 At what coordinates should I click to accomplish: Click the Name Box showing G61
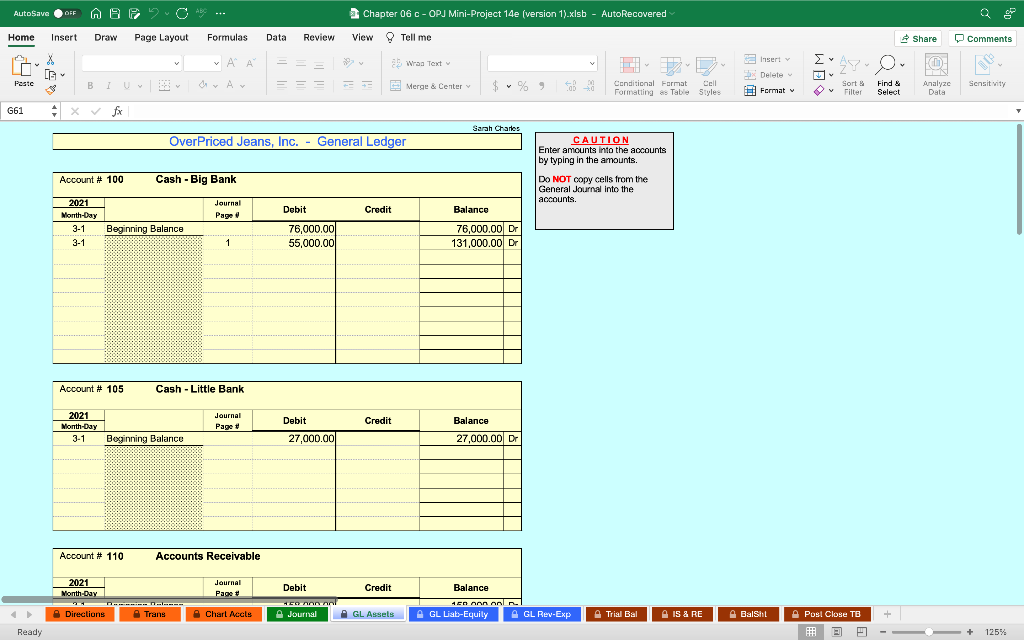26,111
